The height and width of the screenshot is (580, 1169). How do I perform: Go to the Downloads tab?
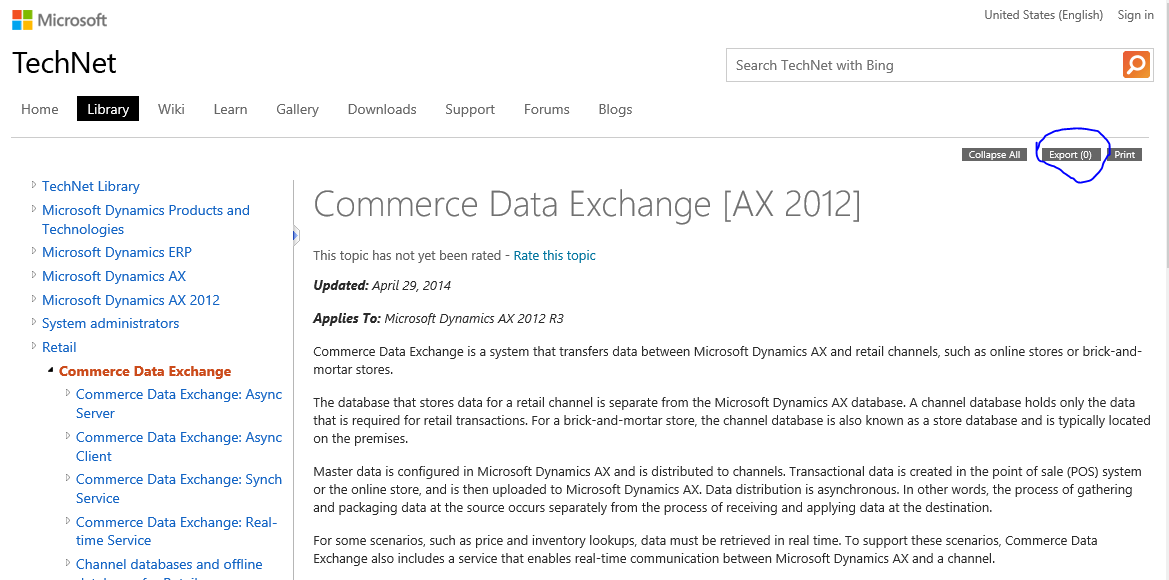tap(382, 109)
